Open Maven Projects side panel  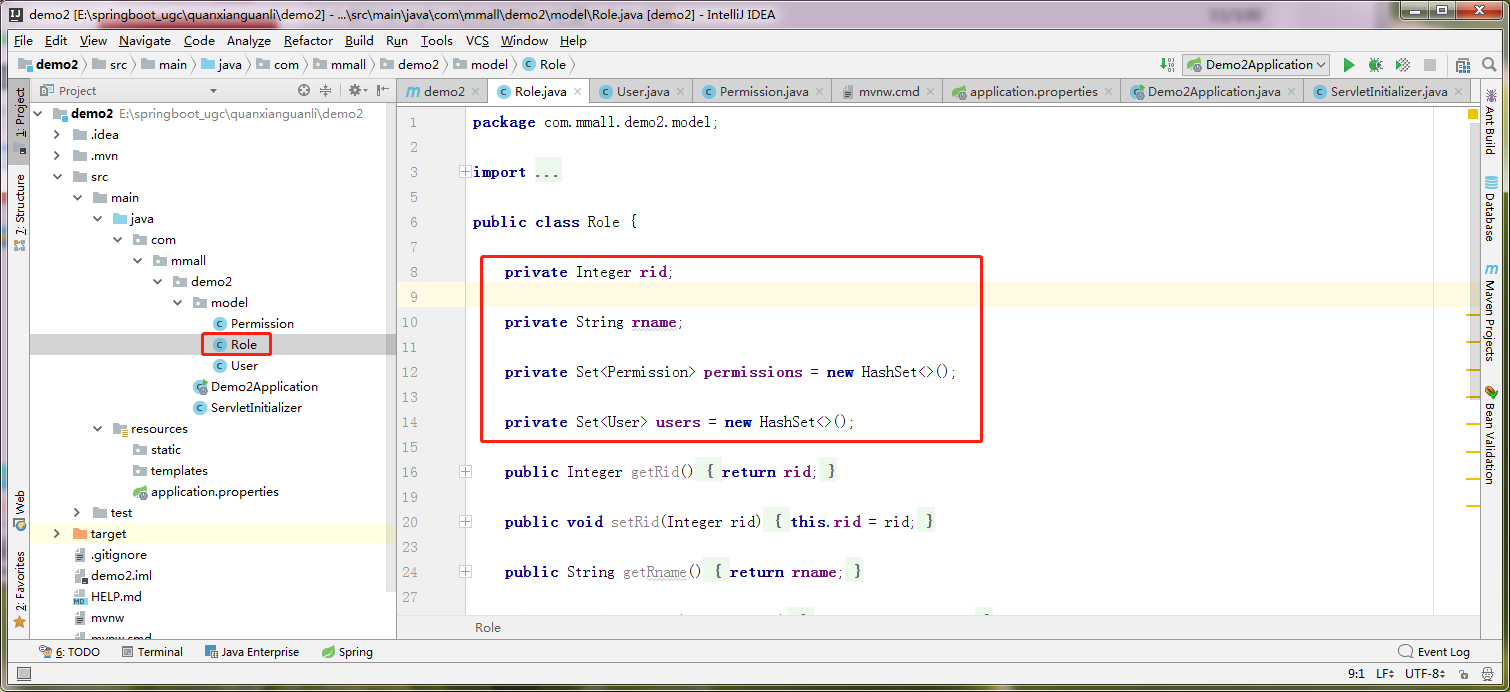(1490, 313)
